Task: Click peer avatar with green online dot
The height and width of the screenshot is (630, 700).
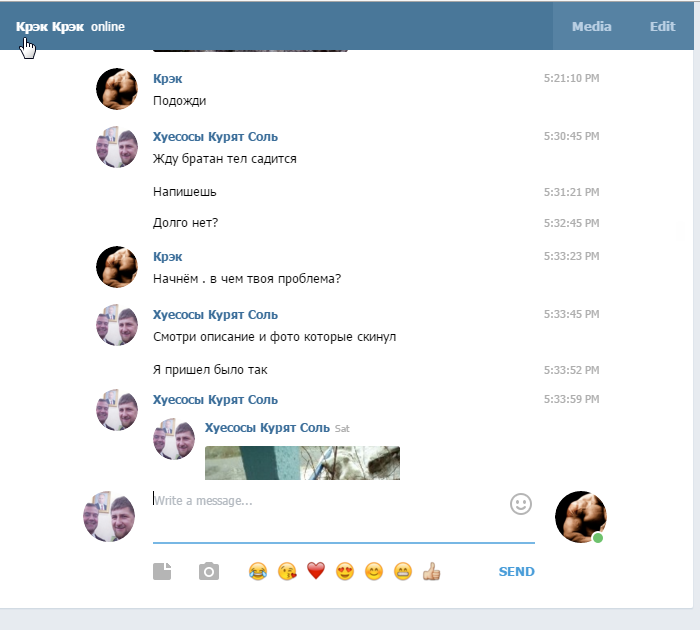Action: tap(581, 517)
